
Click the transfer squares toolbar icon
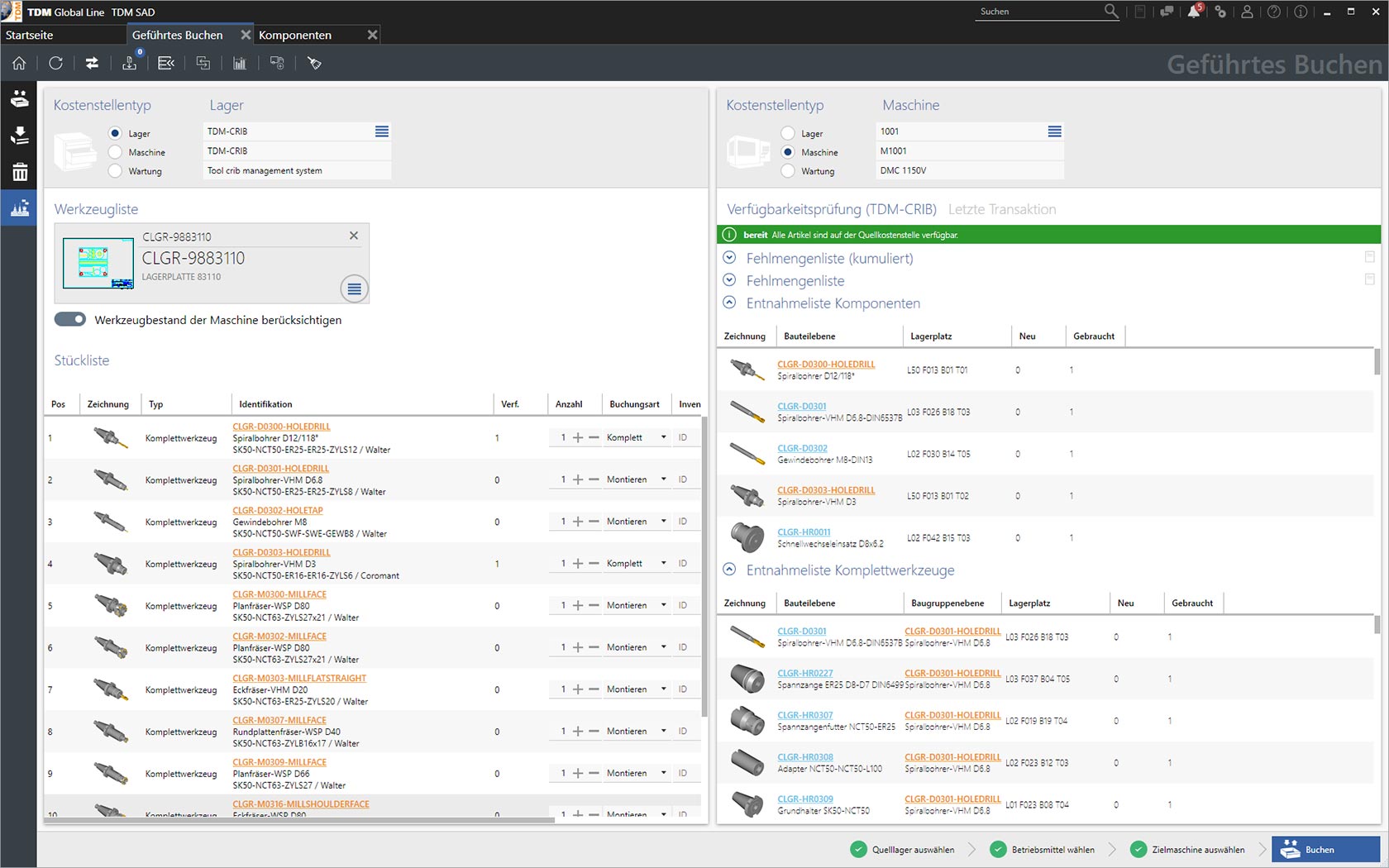click(x=203, y=63)
